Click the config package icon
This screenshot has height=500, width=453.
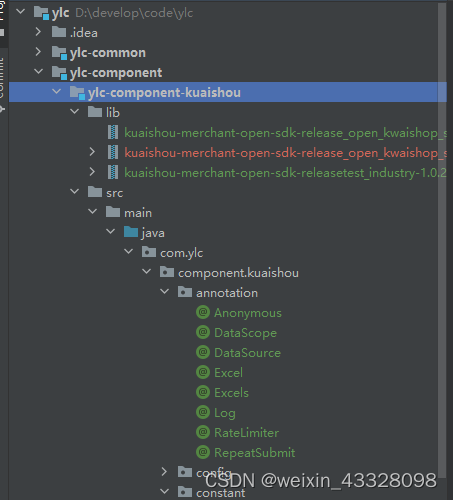coord(185,472)
